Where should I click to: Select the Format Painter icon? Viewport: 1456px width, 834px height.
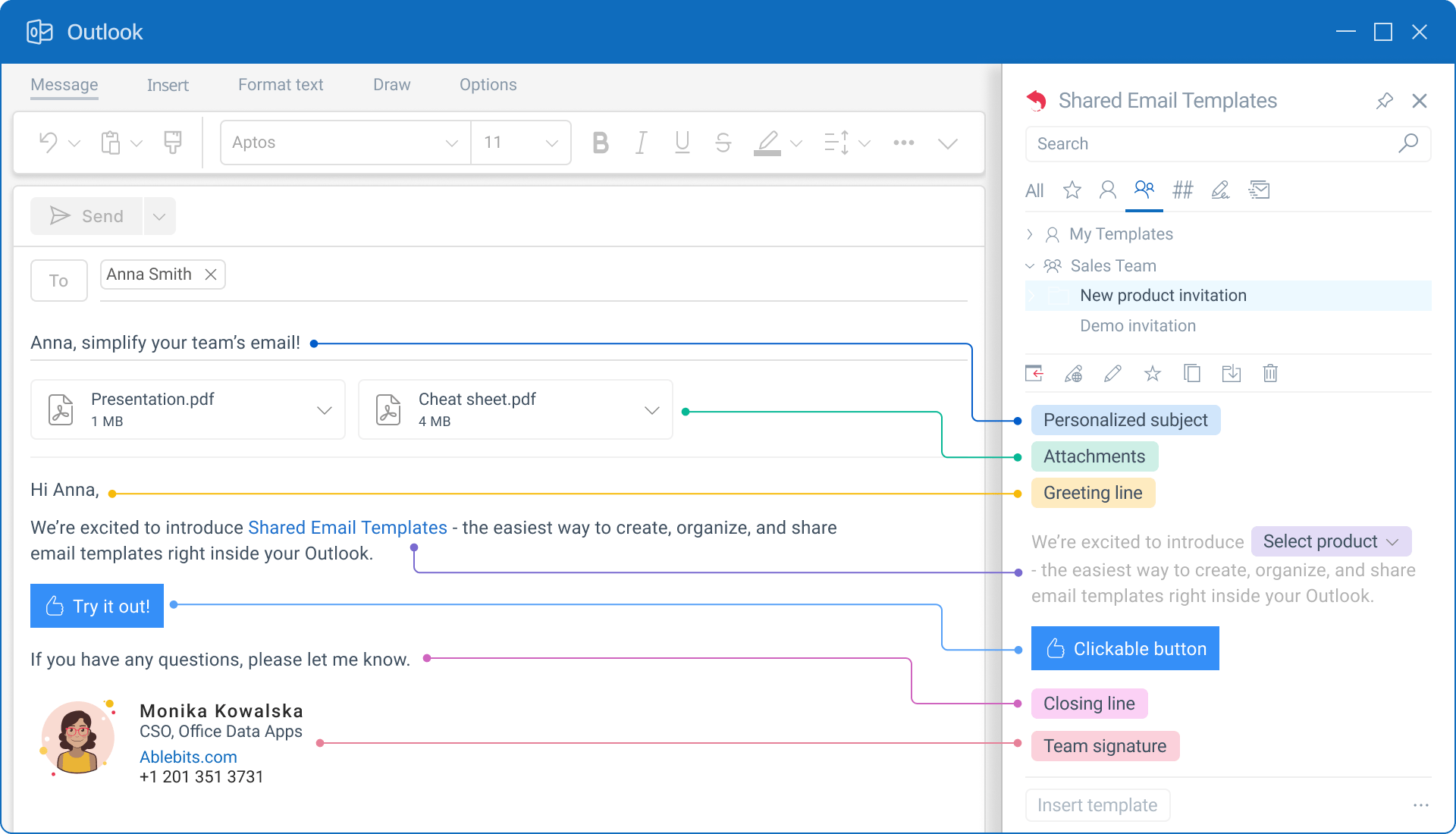(x=173, y=143)
